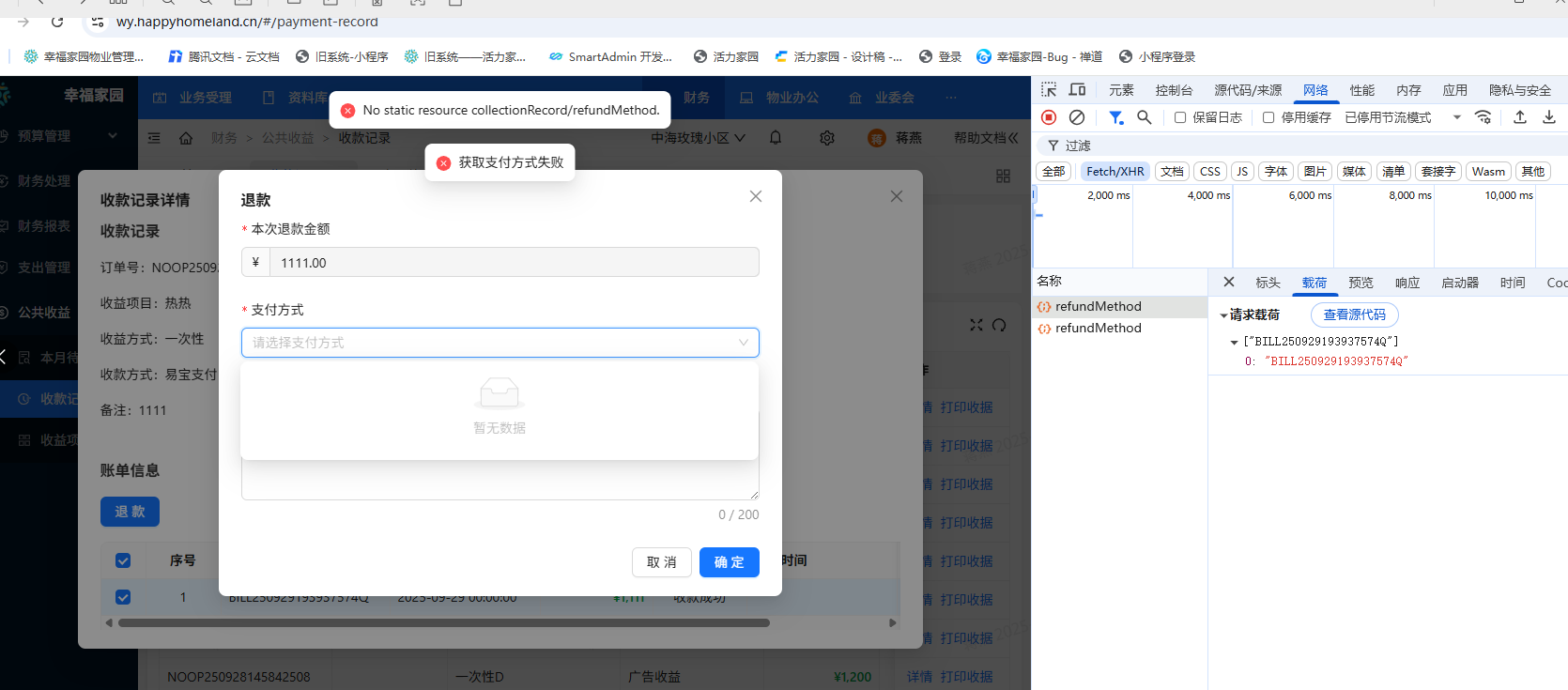Enable the 停用缓存 checkbox
Image resolution: width=1568 pixels, height=690 pixels.
pyautogui.click(x=1268, y=117)
